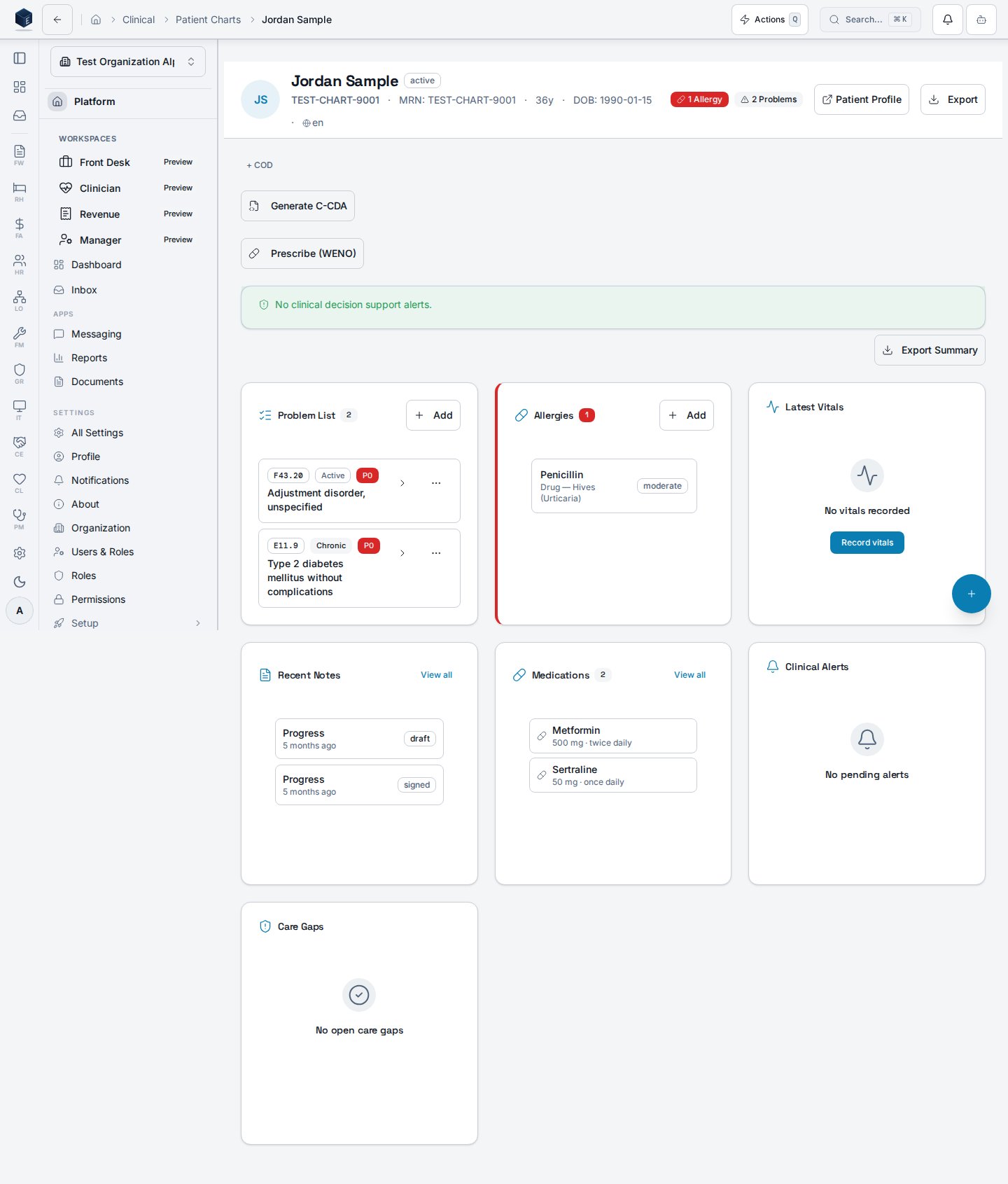1008x1184 pixels.
Task: View all medications
Action: (x=689, y=675)
